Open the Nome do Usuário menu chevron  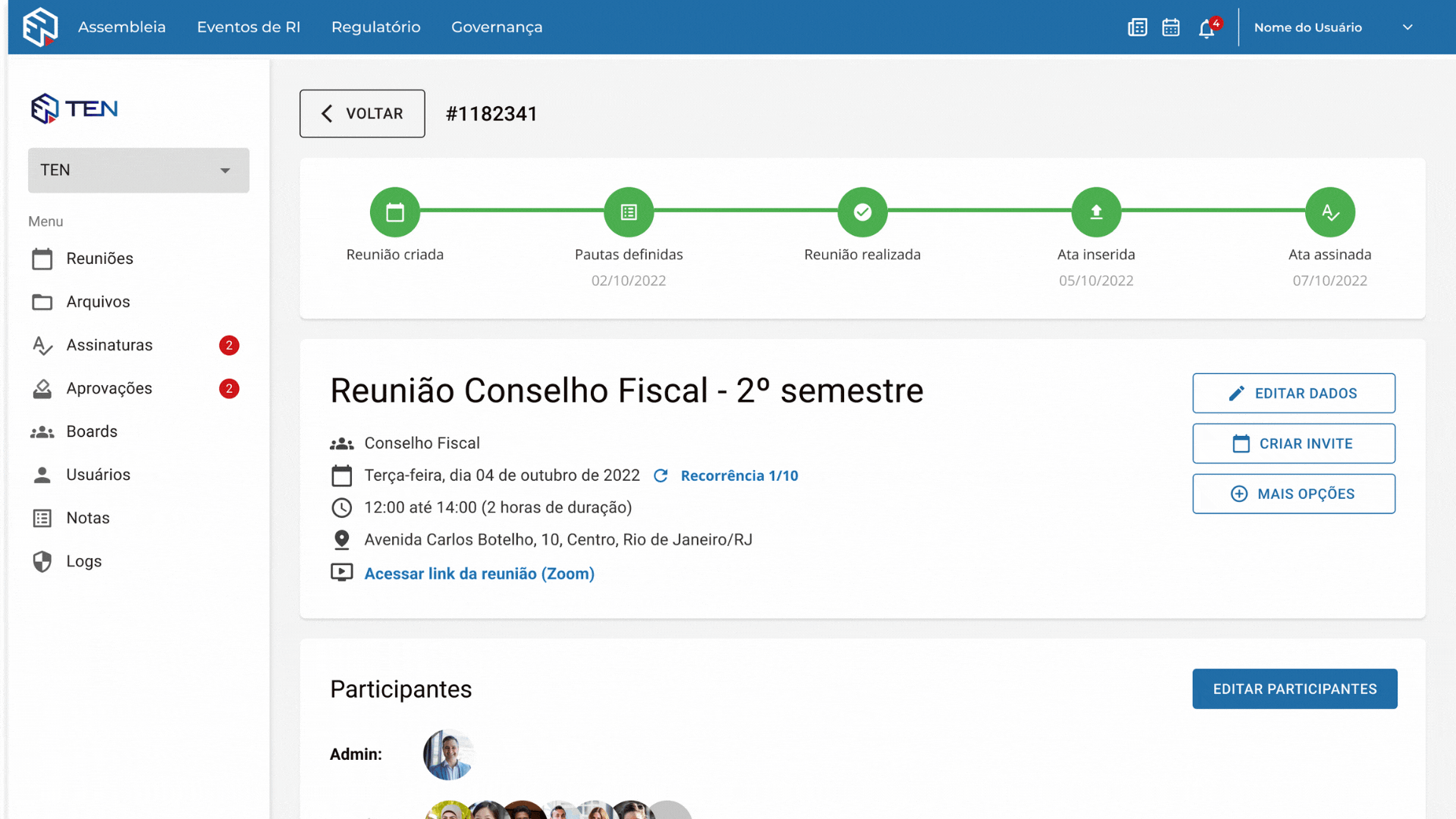1407,27
